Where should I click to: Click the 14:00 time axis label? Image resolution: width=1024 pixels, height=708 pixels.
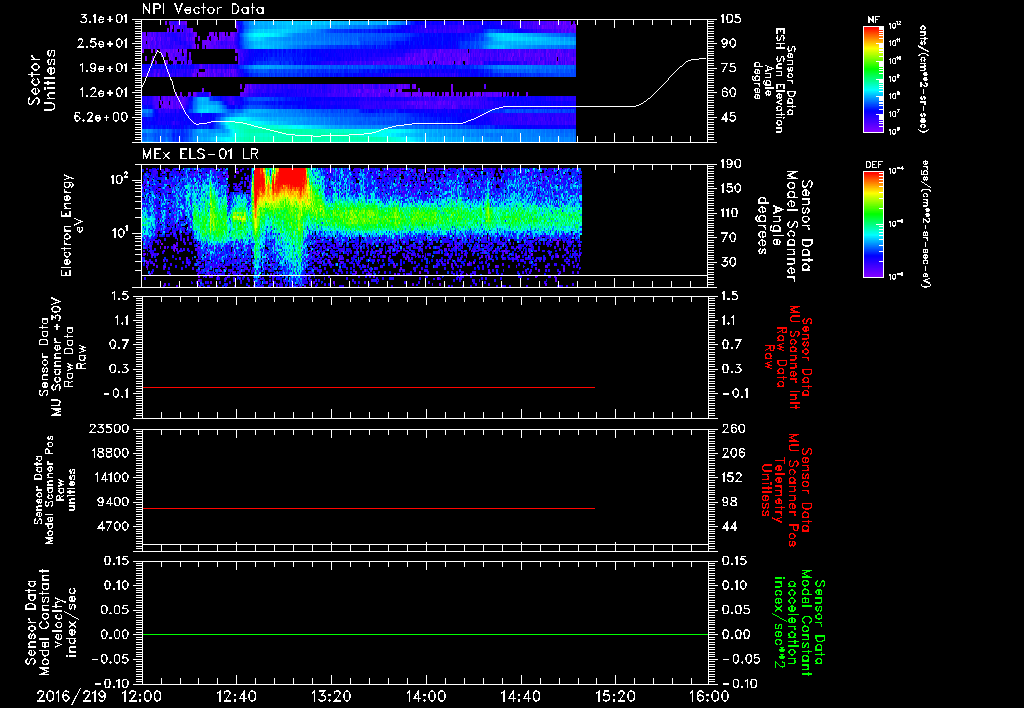(425, 696)
